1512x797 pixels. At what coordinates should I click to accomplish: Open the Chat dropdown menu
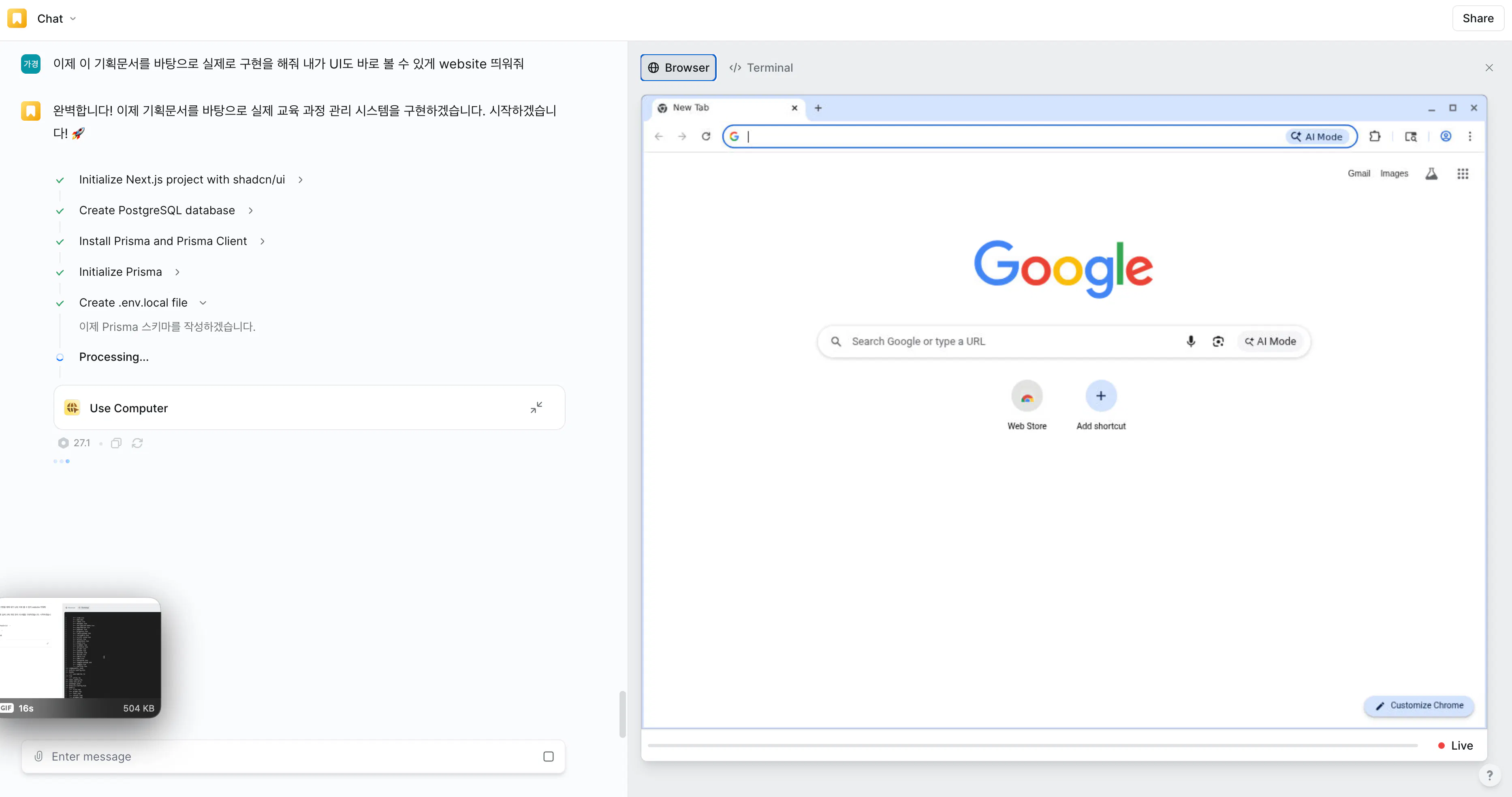click(56, 19)
